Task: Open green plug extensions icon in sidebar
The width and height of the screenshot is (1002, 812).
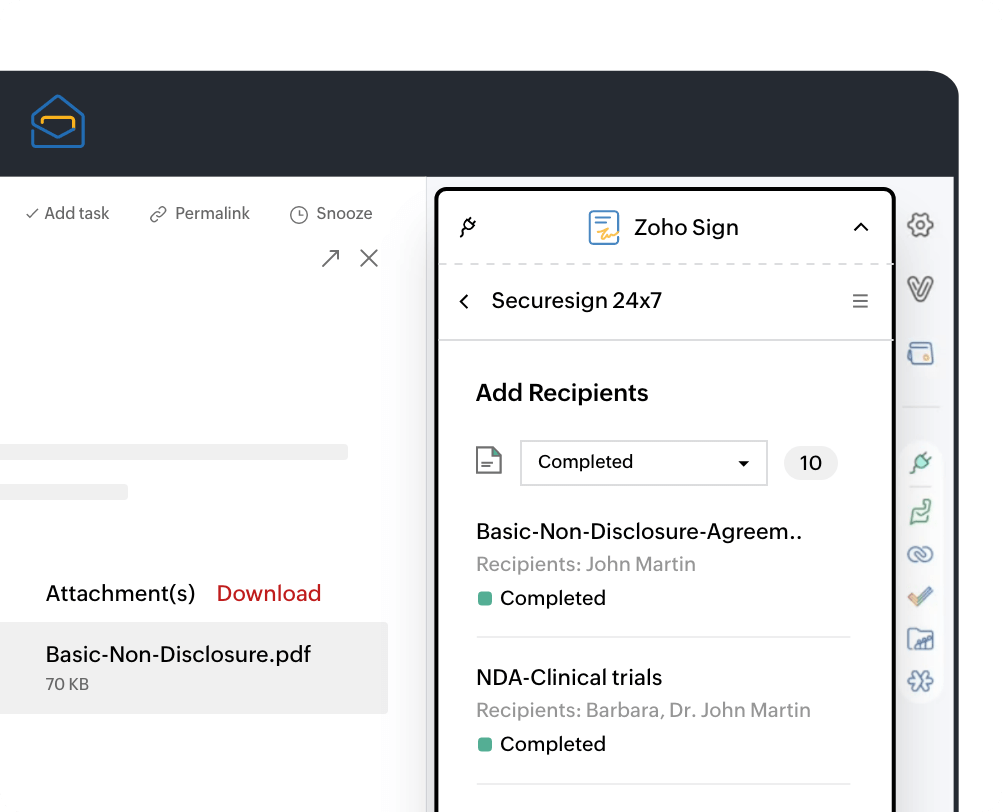Action: 920,462
